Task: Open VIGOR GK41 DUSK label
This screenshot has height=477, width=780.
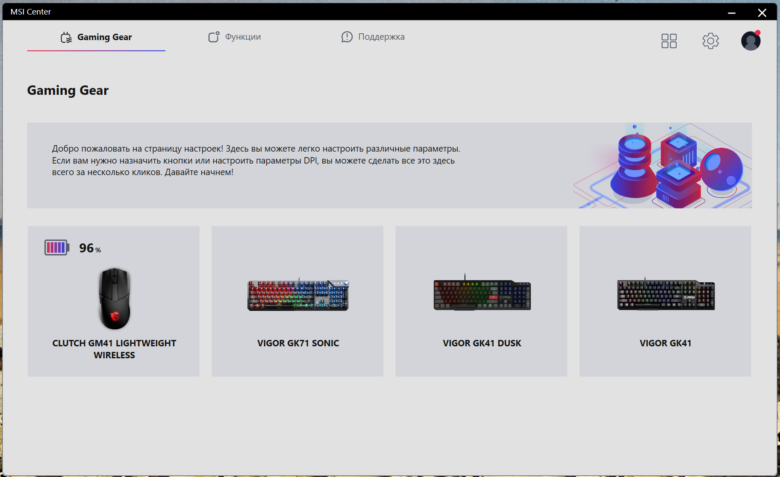Action: tap(482, 343)
